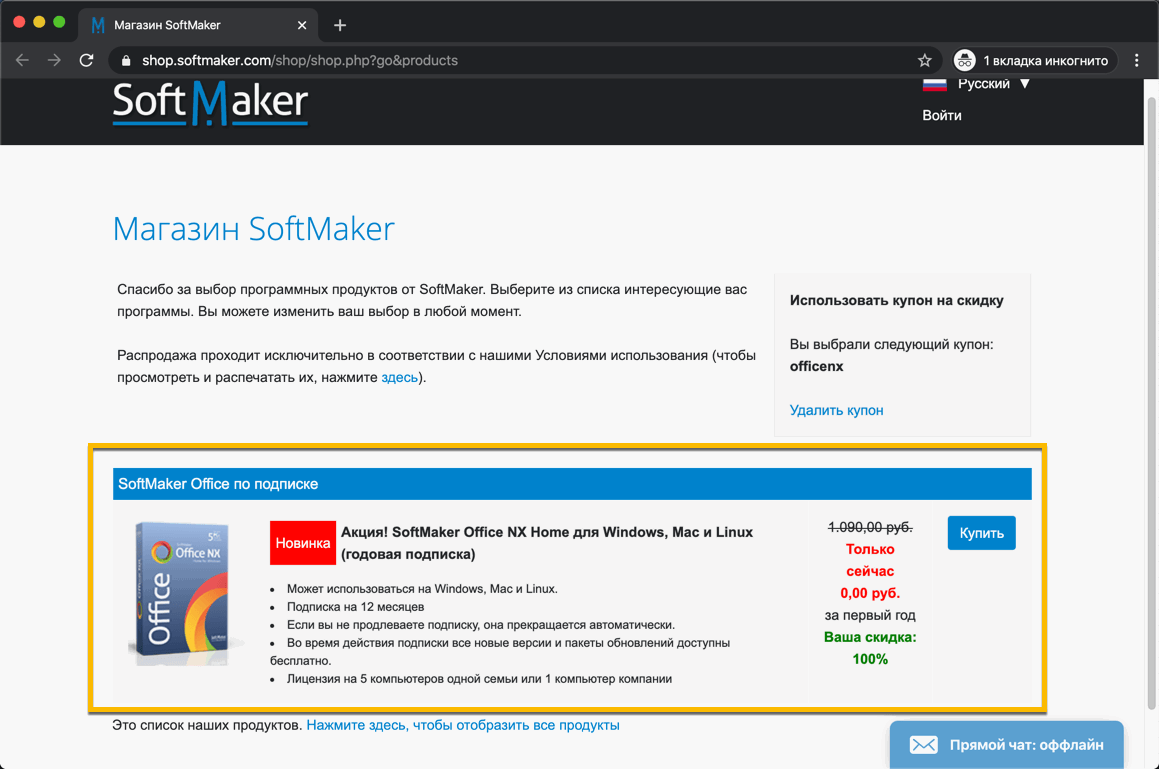Screen dimensions: 1159x769
Task: Click the crossed-out 1.090,00 руб. price
Action: pyautogui.click(x=870, y=527)
